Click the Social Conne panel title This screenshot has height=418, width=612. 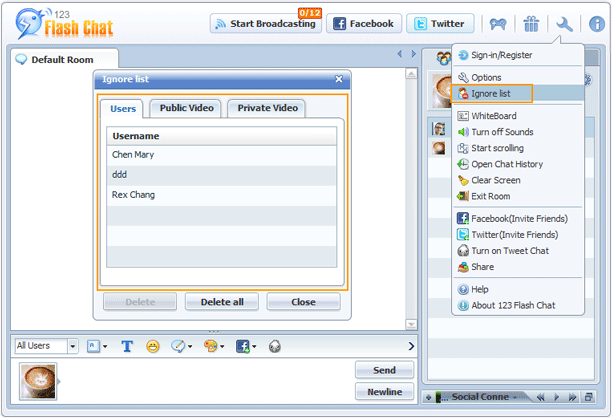click(x=480, y=397)
